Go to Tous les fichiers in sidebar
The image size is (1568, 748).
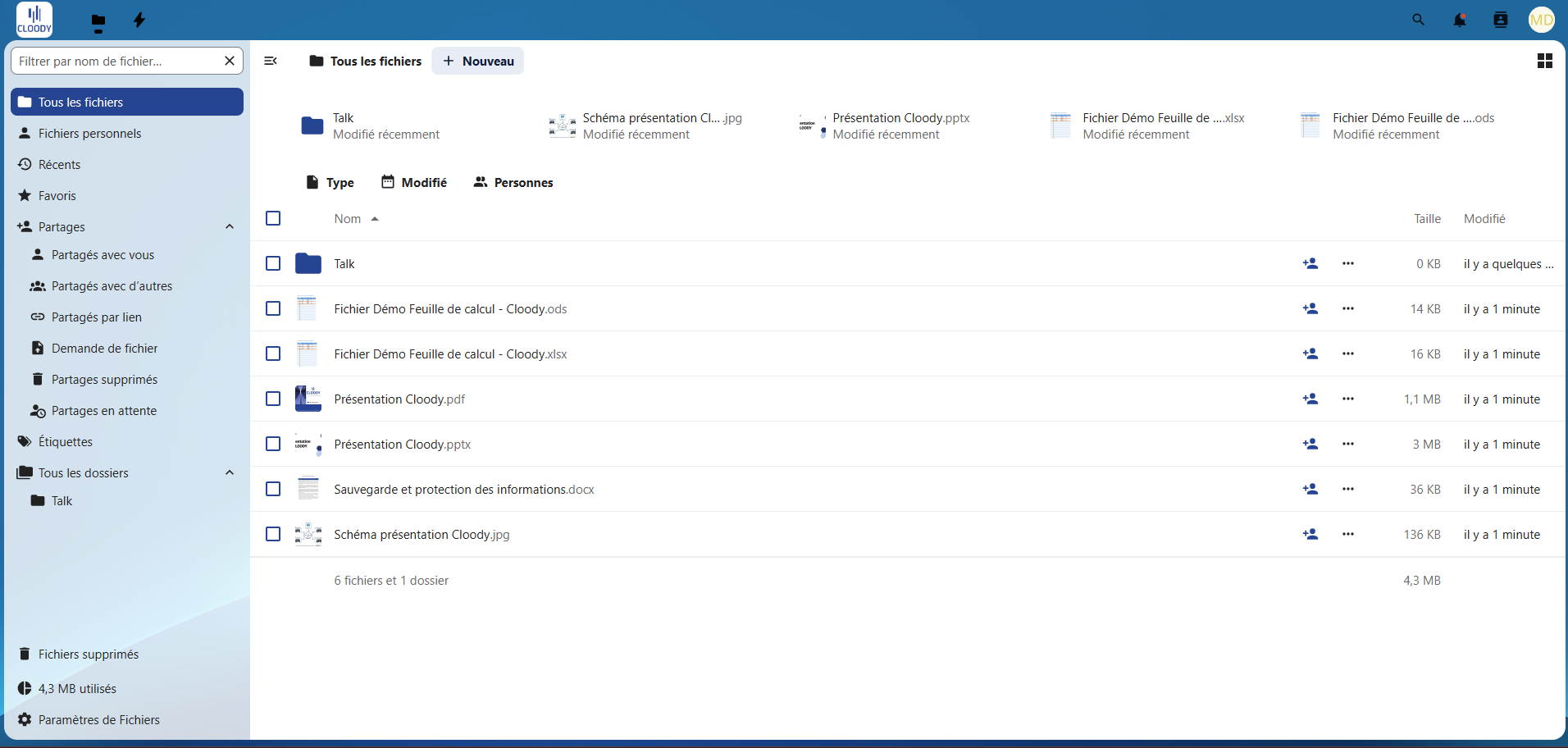[127, 102]
